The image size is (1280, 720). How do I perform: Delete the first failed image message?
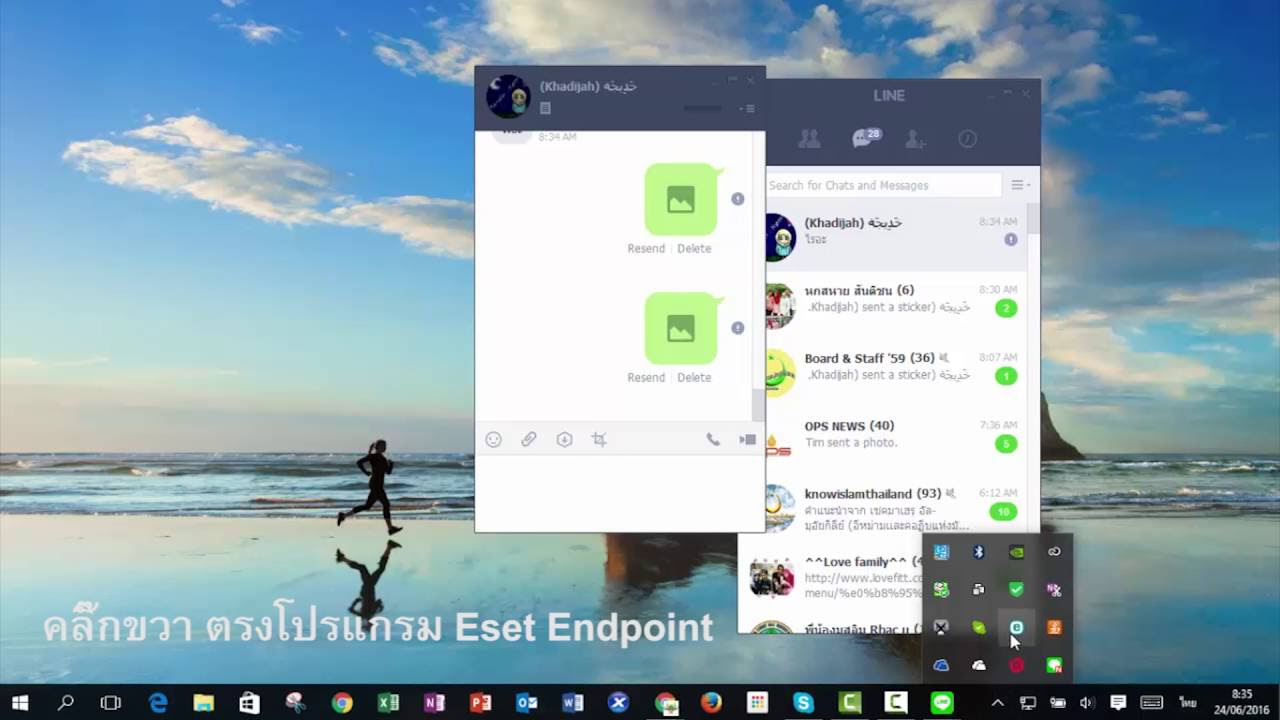tap(694, 248)
